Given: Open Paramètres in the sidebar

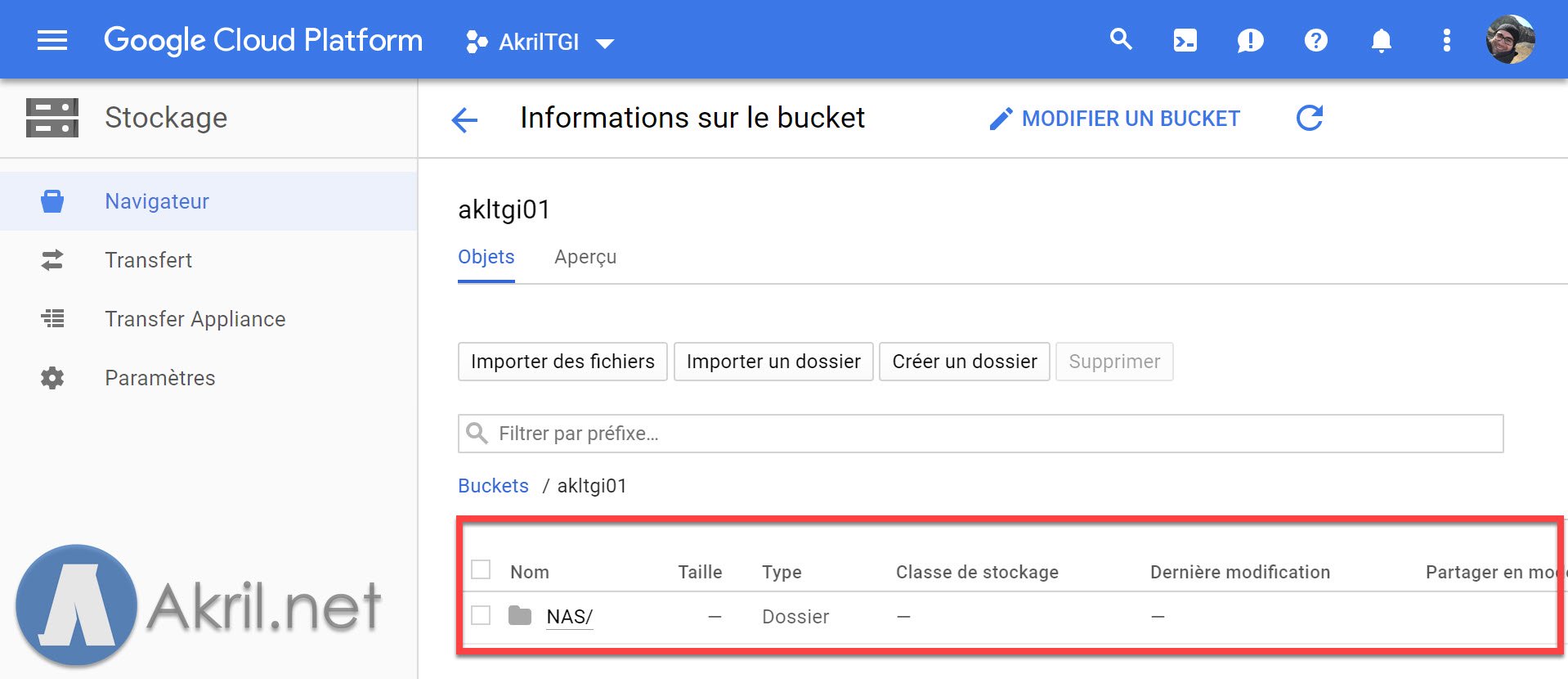Looking at the screenshot, I should coord(208,378).
